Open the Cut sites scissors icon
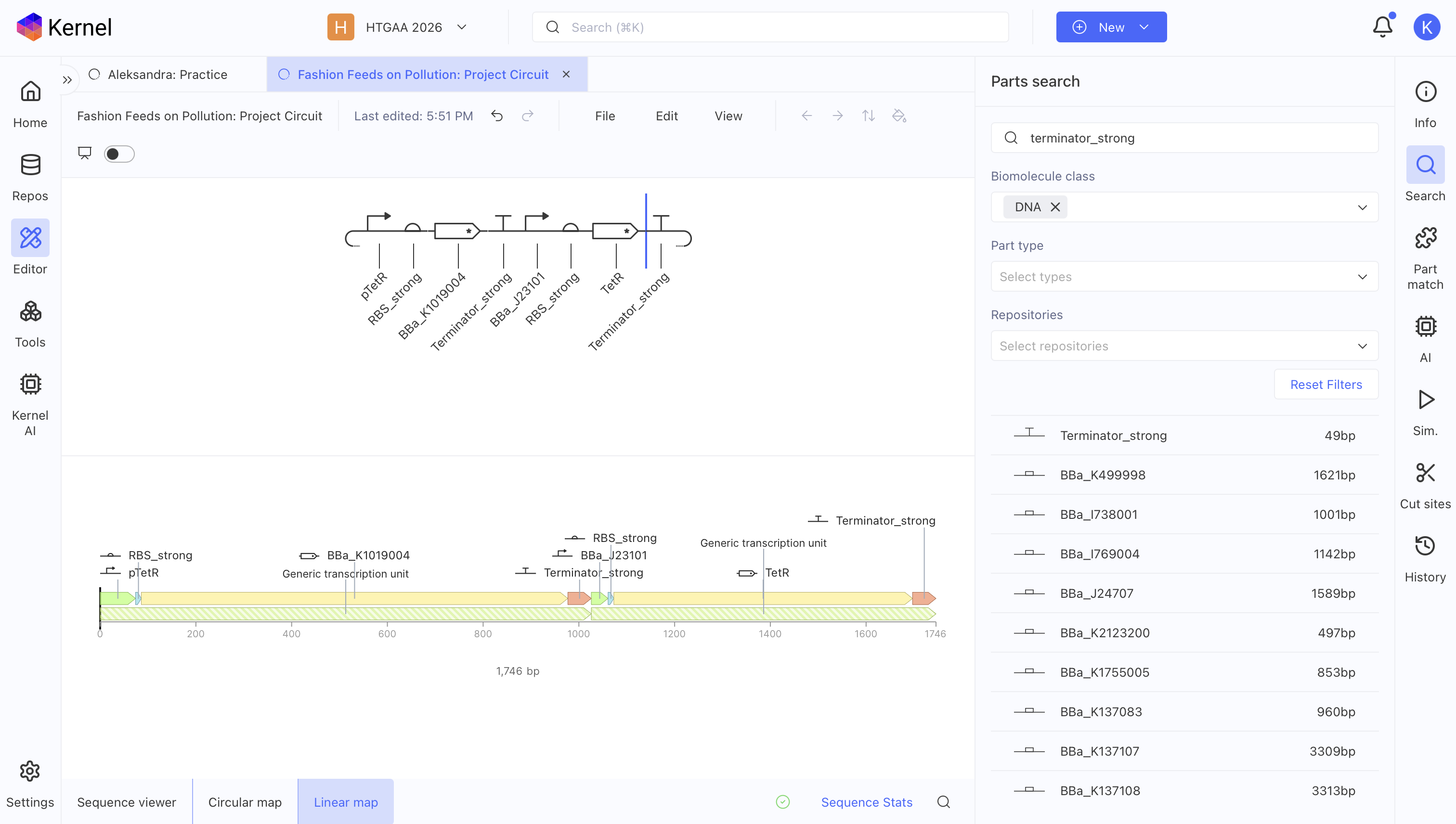The image size is (1456, 824). coord(1426,473)
